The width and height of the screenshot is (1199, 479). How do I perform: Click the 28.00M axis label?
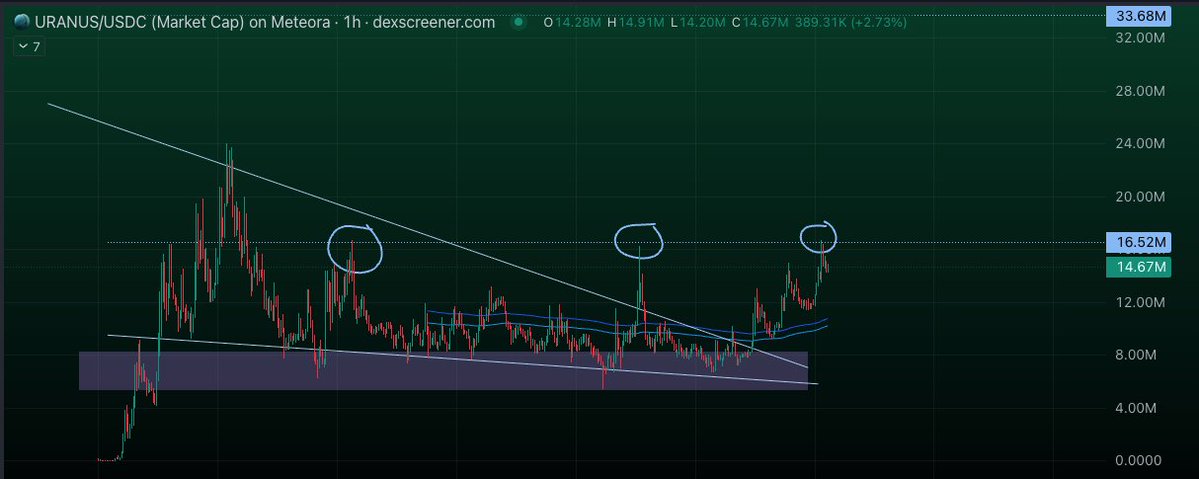pyautogui.click(x=1139, y=92)
